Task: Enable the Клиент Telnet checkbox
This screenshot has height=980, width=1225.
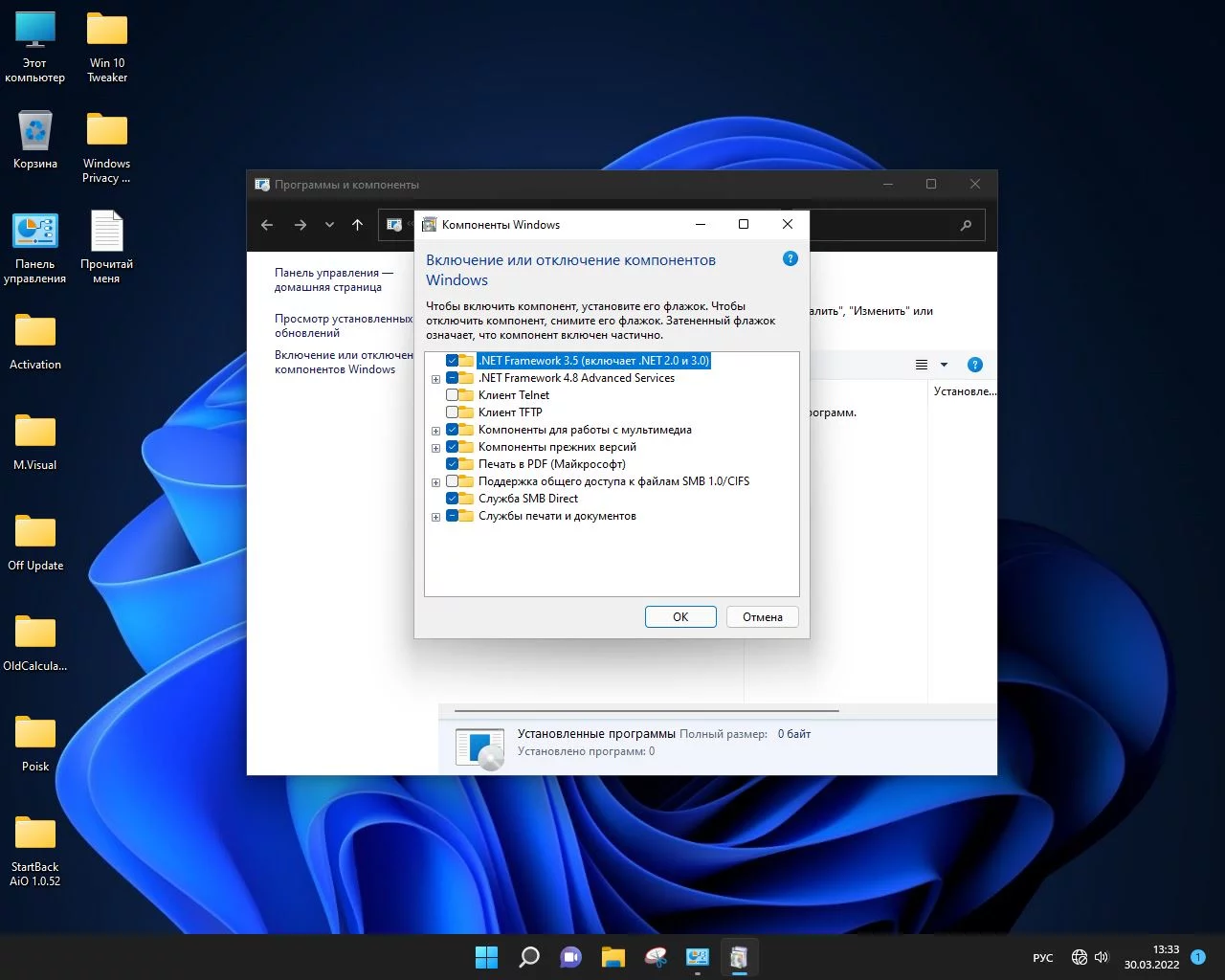Action: [x=453, y=395]
